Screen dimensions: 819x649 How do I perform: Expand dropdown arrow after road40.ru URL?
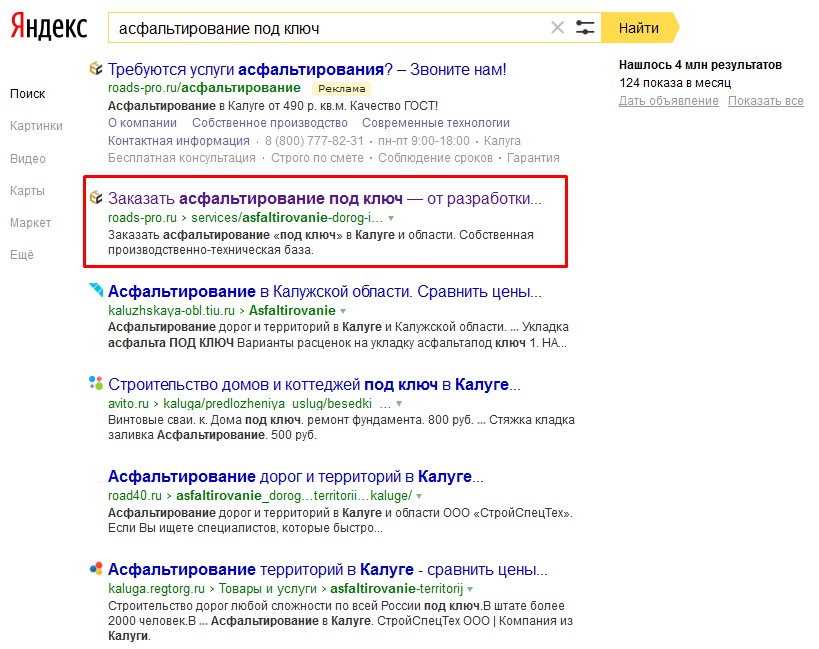419,496
